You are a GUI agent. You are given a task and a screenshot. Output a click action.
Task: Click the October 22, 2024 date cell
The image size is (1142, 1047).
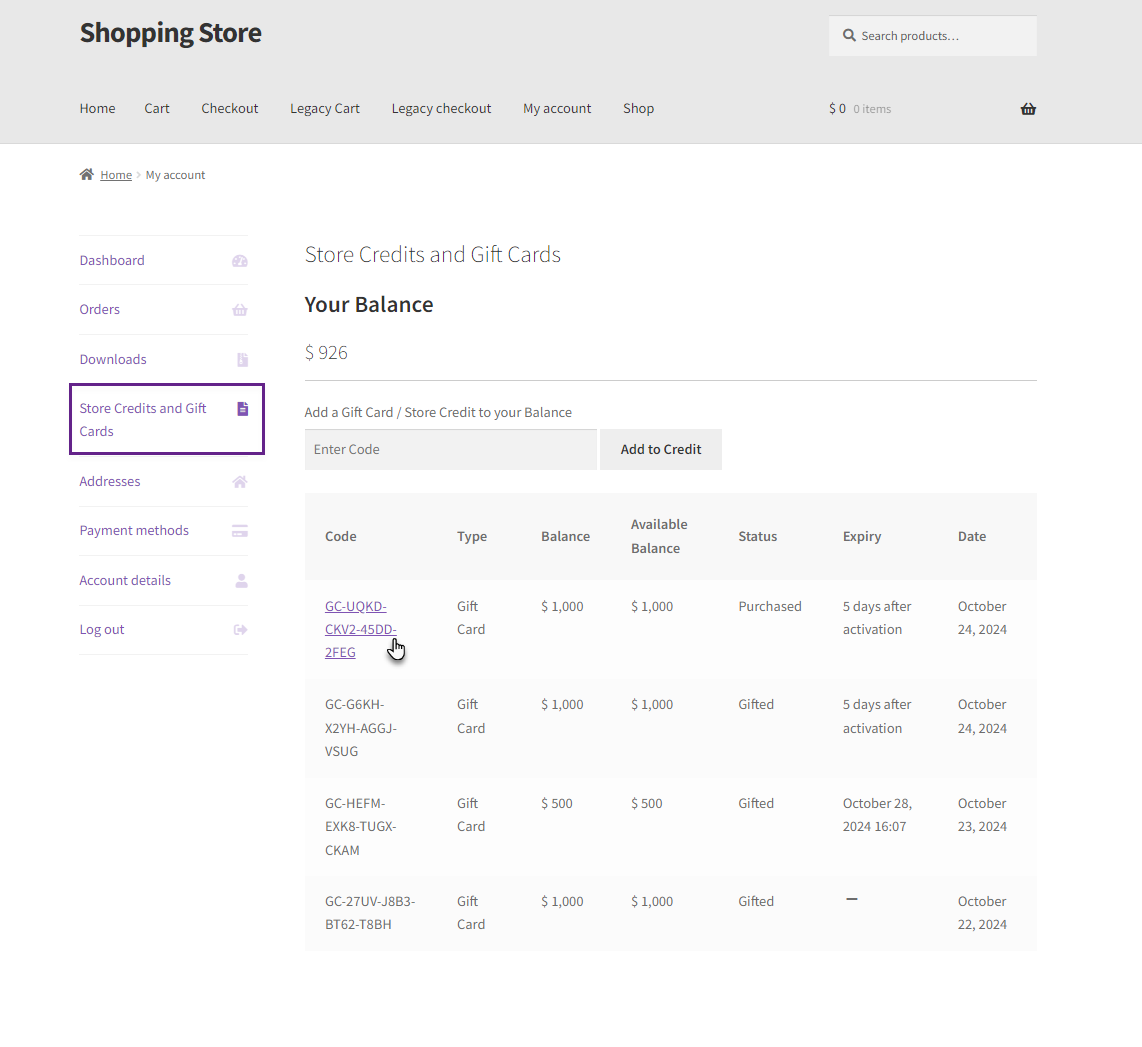[x=982, y=913]
